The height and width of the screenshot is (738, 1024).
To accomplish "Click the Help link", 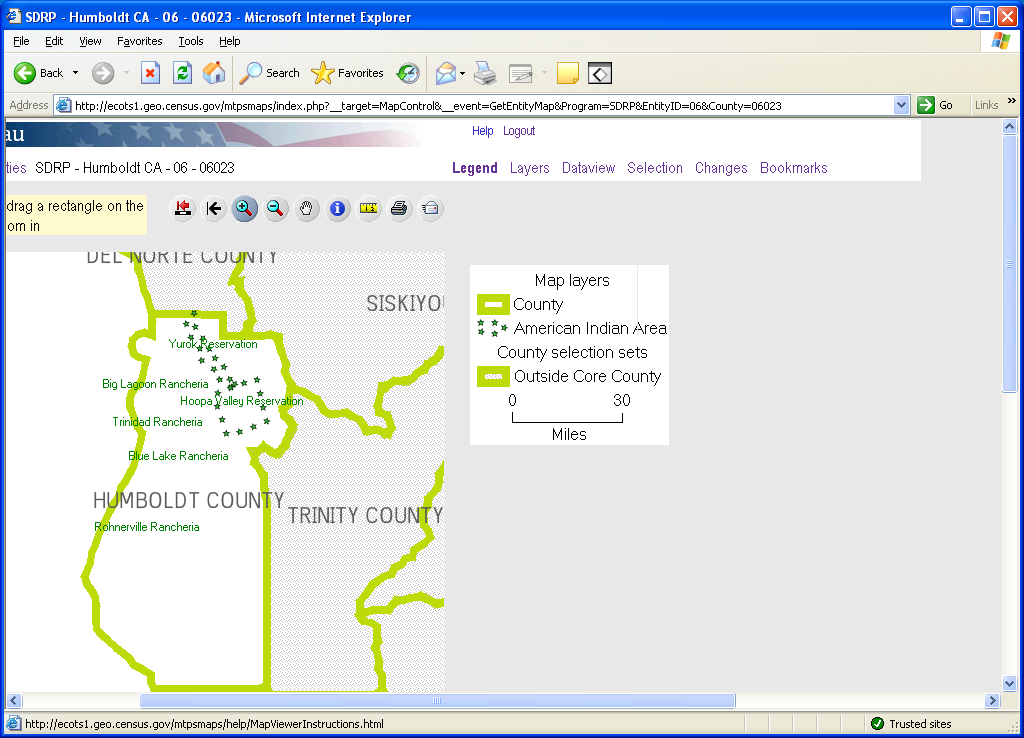I will pyautogui.click(x=482, y=131).
